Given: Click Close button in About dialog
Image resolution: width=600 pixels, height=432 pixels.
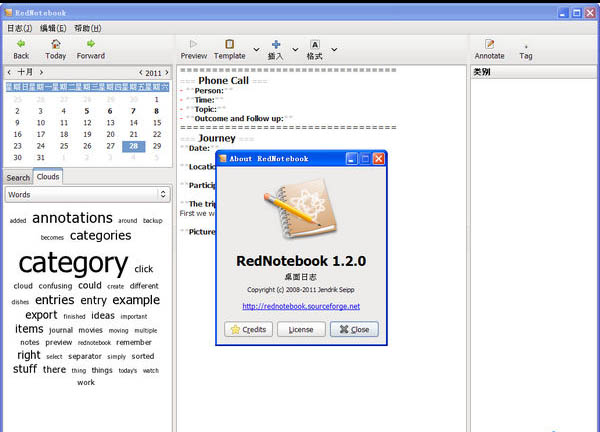Looking at the screenshot, I should click(354, 329).
